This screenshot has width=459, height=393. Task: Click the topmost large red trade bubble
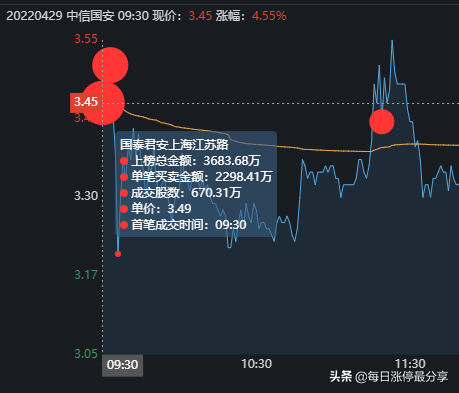coord(110,65)
